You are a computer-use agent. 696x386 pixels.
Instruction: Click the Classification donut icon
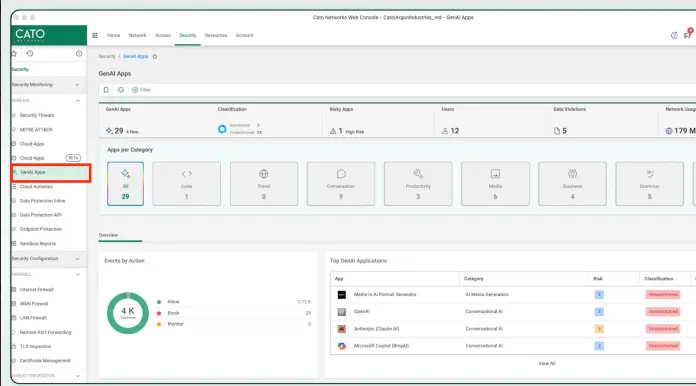coord(222,129)
